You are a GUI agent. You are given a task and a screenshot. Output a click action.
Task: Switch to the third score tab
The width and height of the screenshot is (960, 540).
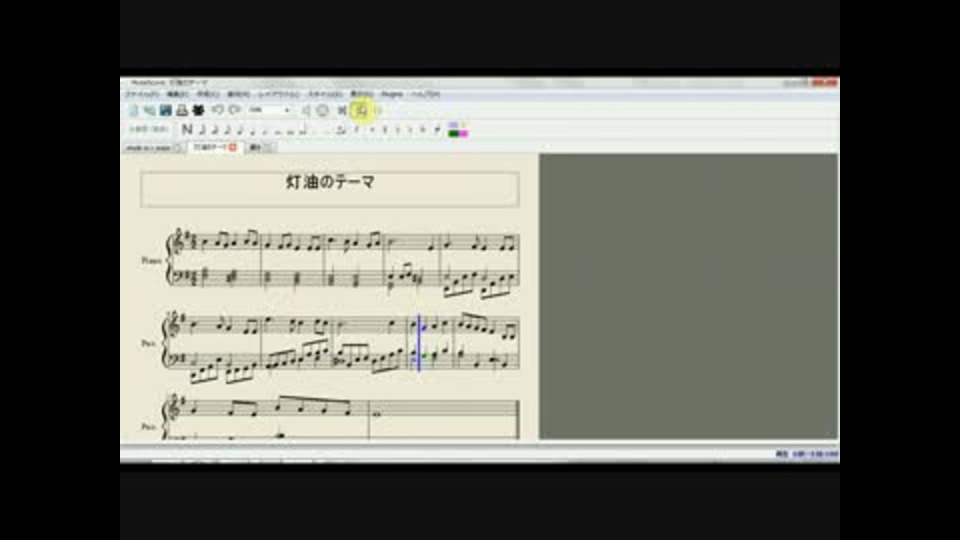coord(257,148)
